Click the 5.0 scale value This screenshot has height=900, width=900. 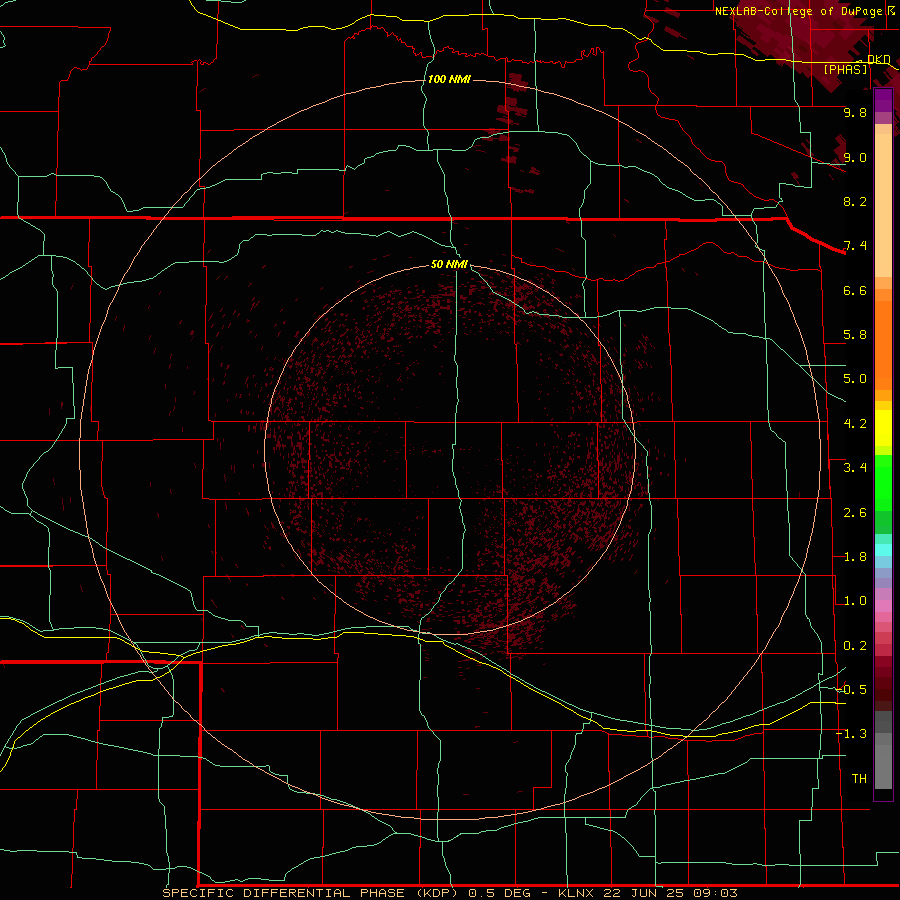click(855, 379)
